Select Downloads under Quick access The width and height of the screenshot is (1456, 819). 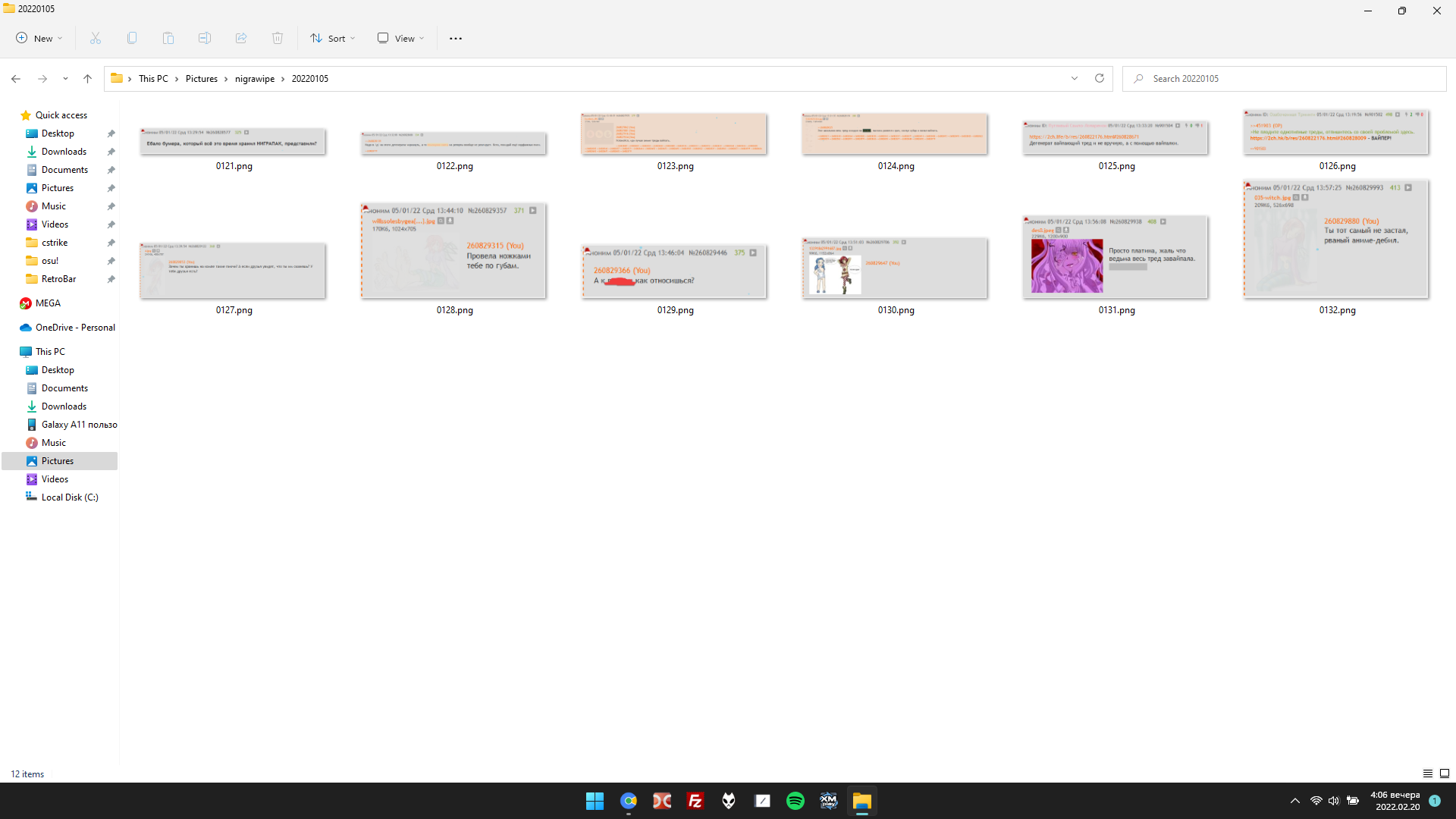[x=64, y=152]
